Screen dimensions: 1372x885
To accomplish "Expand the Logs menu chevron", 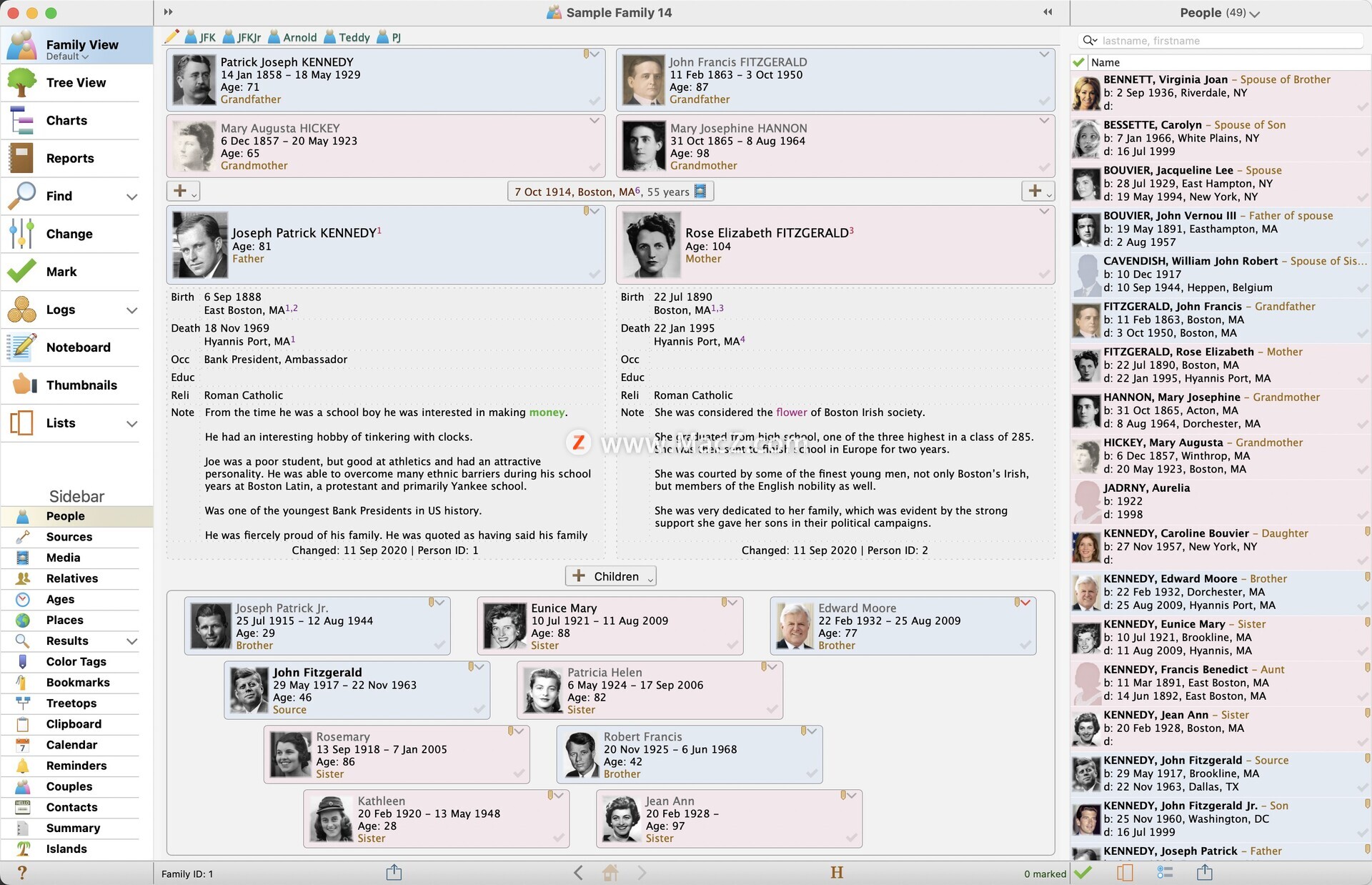I will click(132, 310).
